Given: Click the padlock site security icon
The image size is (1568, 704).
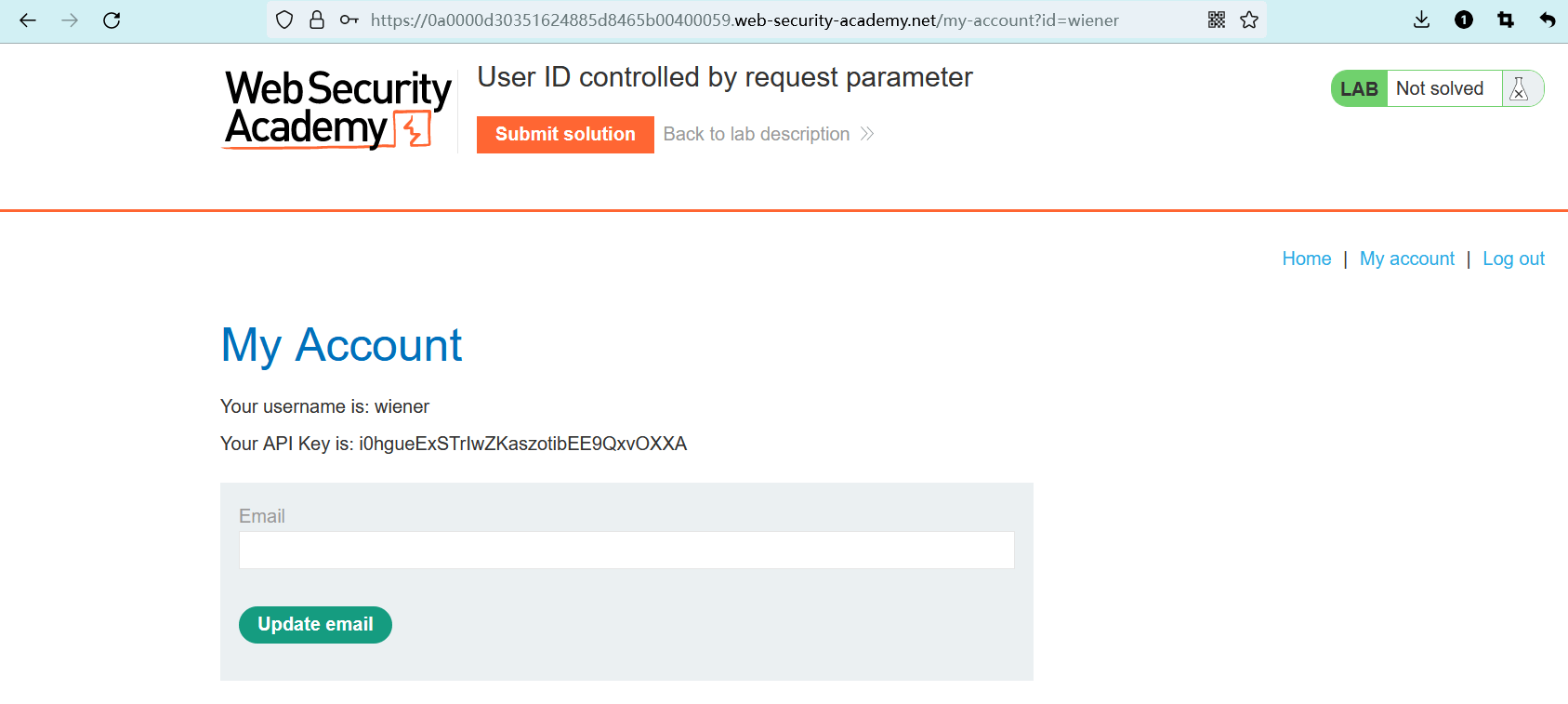Looking at the screenshot, I should 317,20.
